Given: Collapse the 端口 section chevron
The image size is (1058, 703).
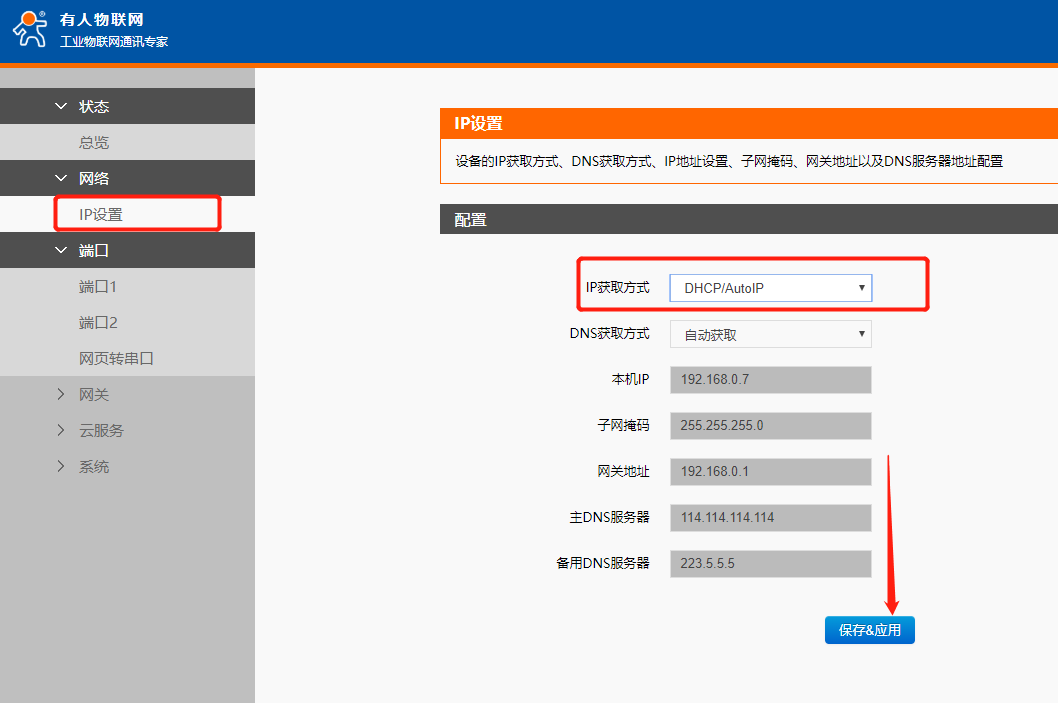Looking at the screenshot, I should point(62,250).
